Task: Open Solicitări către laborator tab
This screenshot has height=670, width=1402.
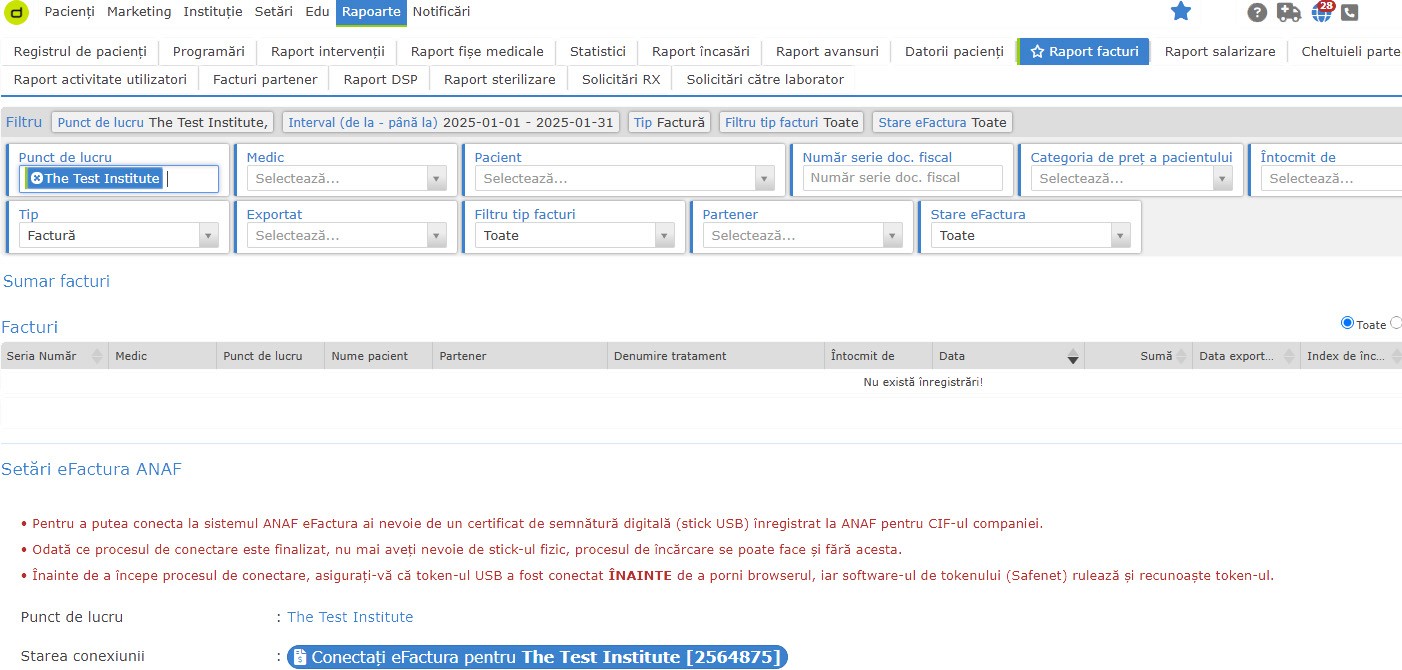Action: tap(765, 79)
